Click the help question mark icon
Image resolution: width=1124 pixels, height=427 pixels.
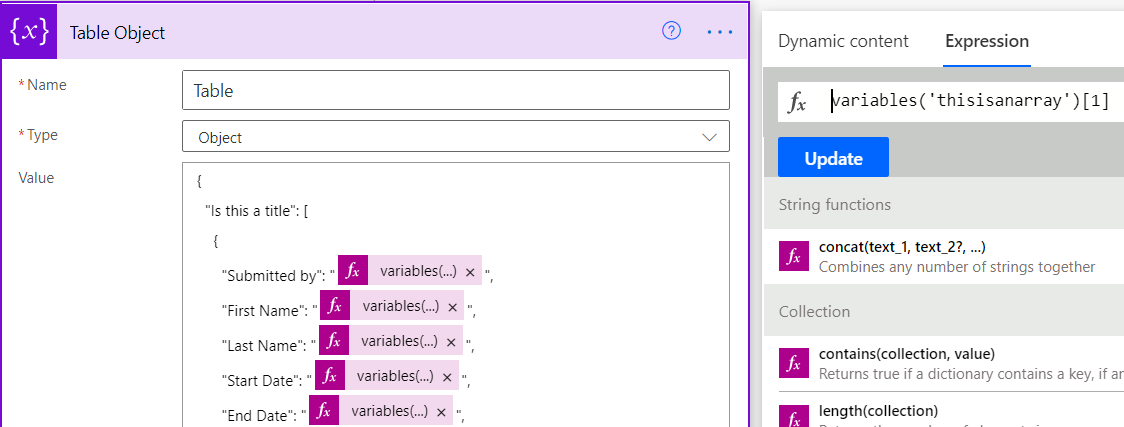[x=671, y=31]
